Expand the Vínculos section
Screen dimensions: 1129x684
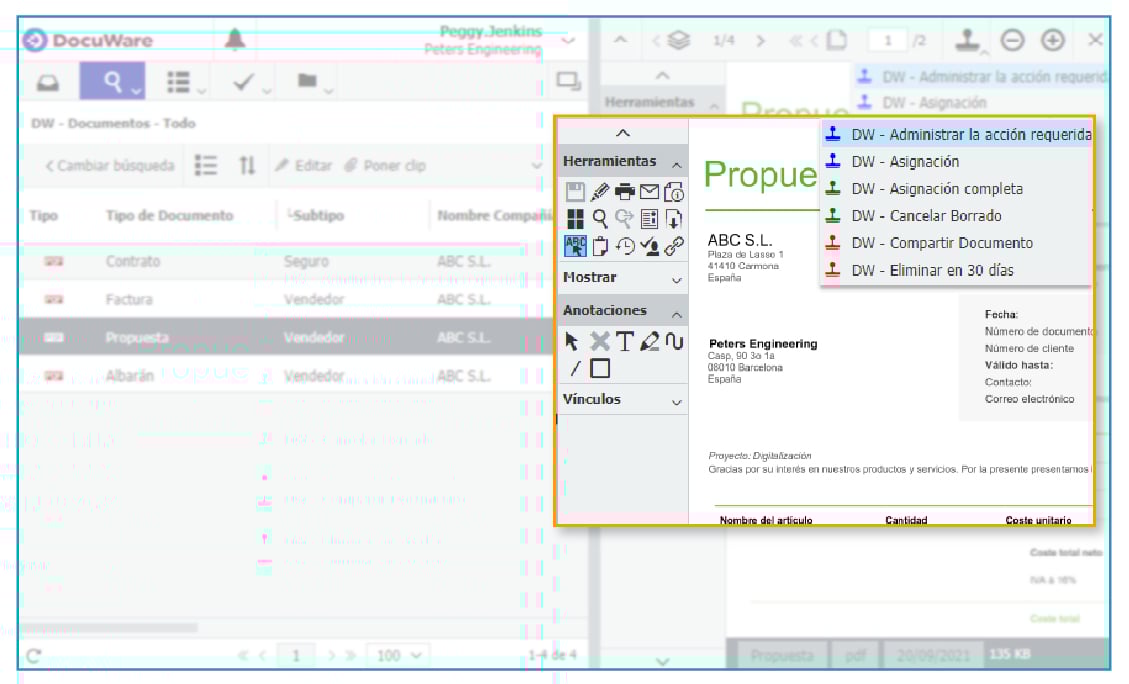coord(677,401)
